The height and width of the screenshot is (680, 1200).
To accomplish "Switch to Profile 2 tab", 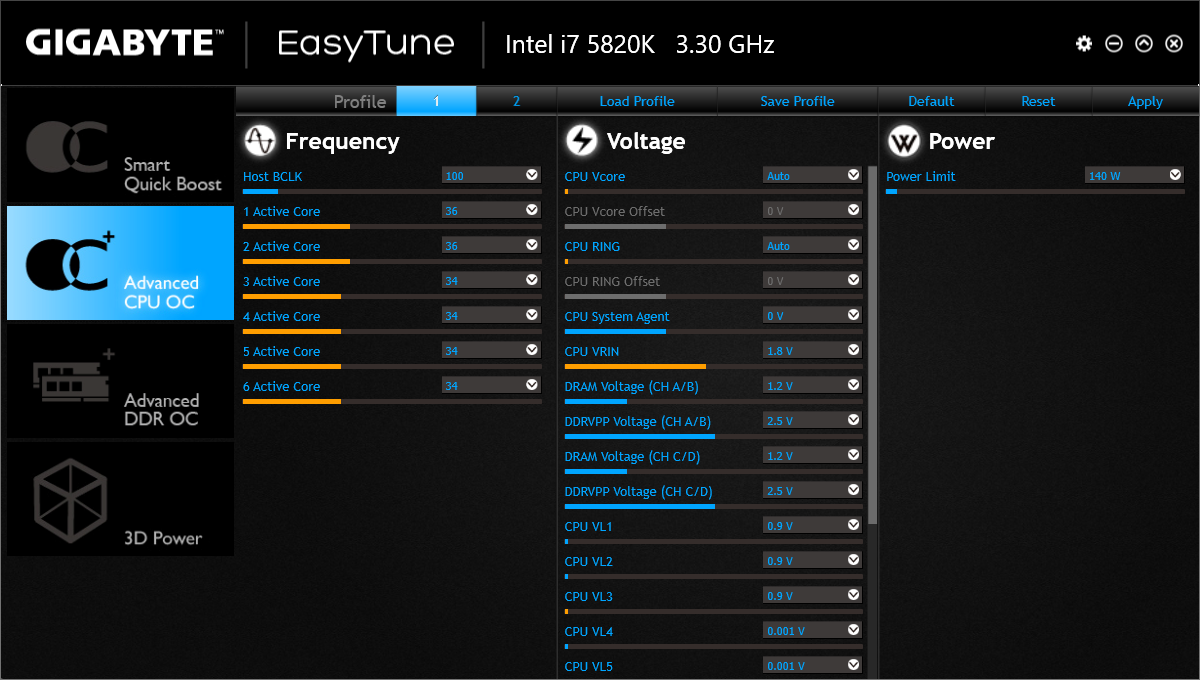I will 516,101.
